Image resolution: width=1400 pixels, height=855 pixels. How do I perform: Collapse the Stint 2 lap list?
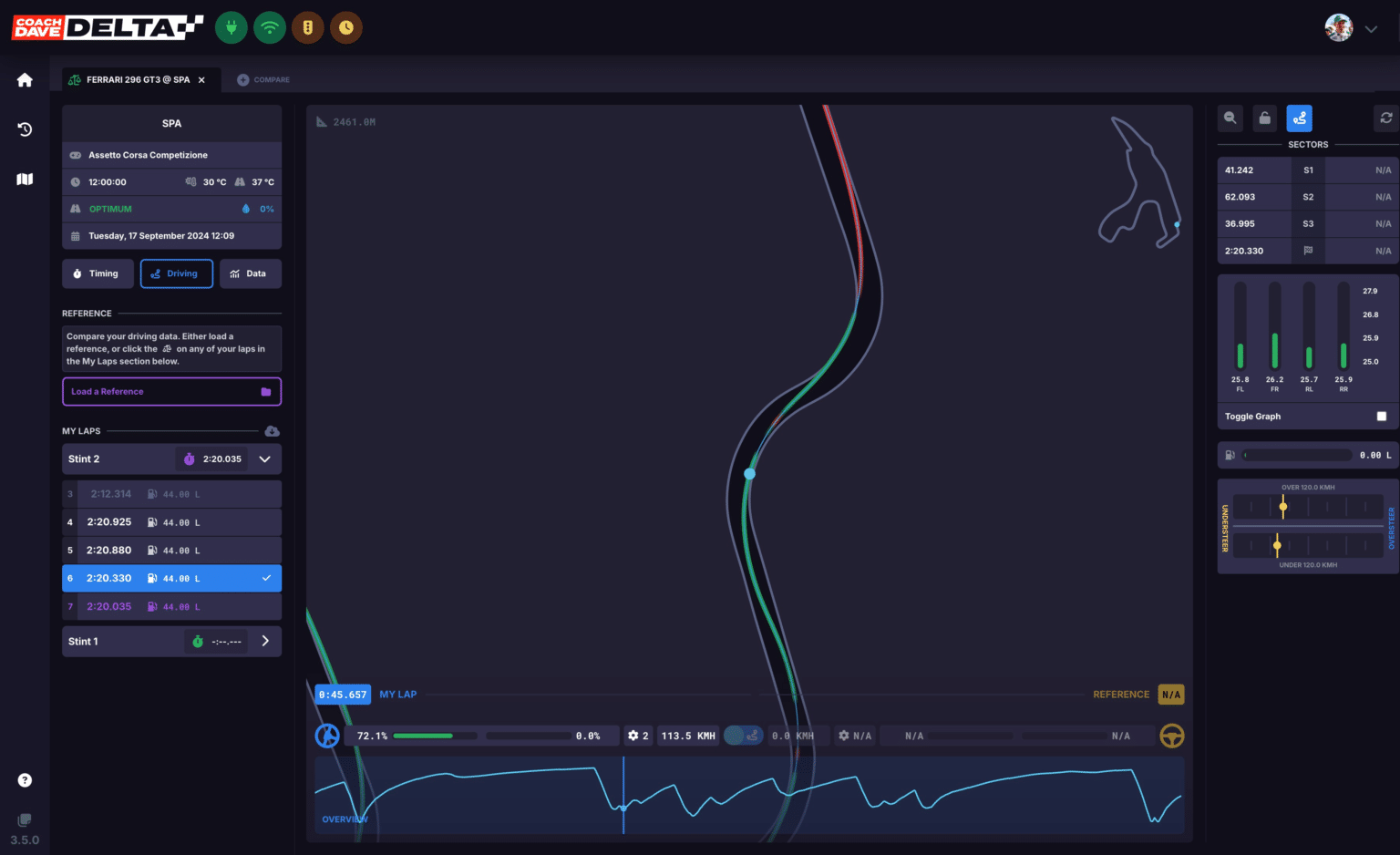coord(265,459)
